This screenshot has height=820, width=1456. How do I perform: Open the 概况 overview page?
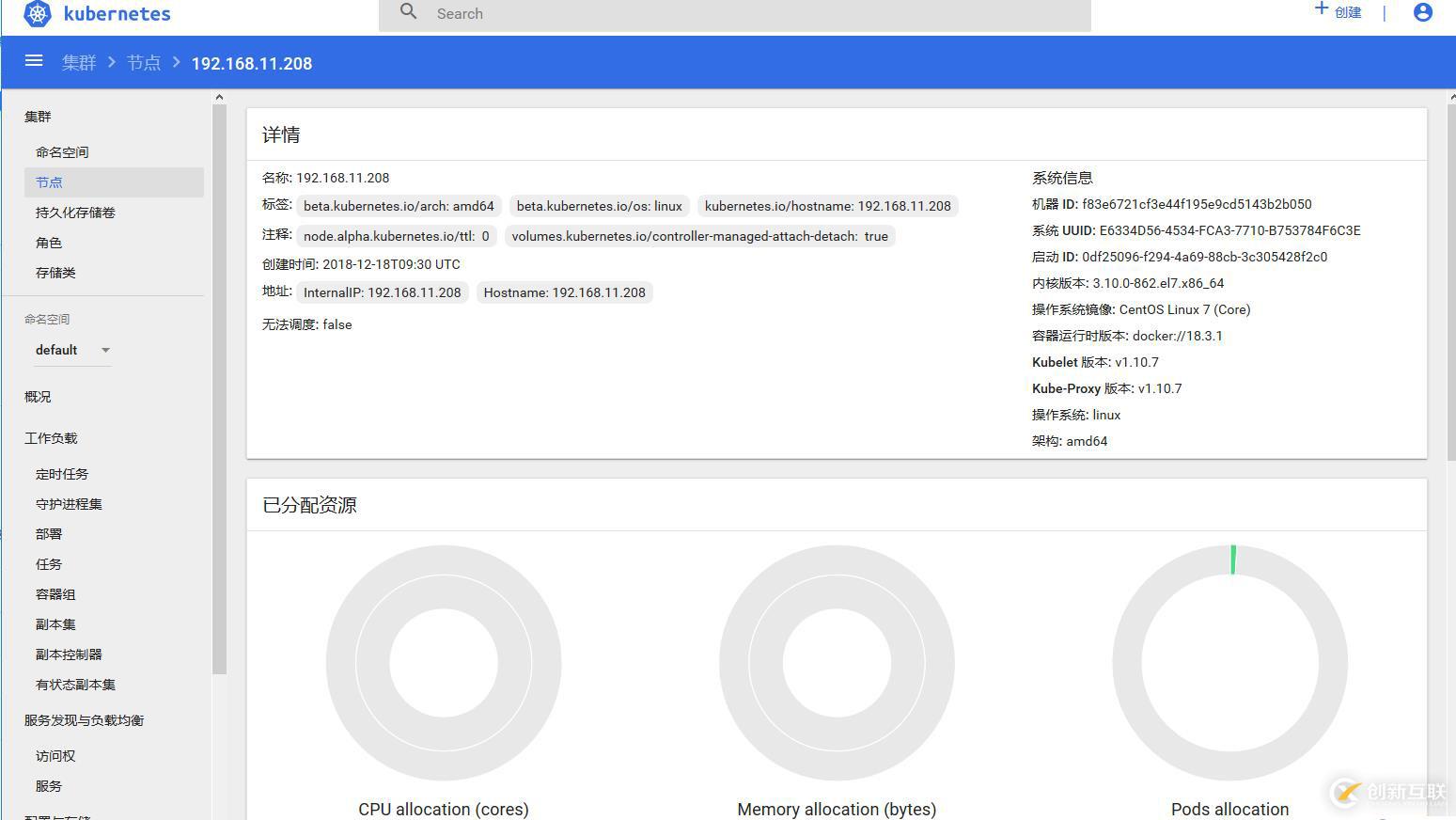(38, 396)
